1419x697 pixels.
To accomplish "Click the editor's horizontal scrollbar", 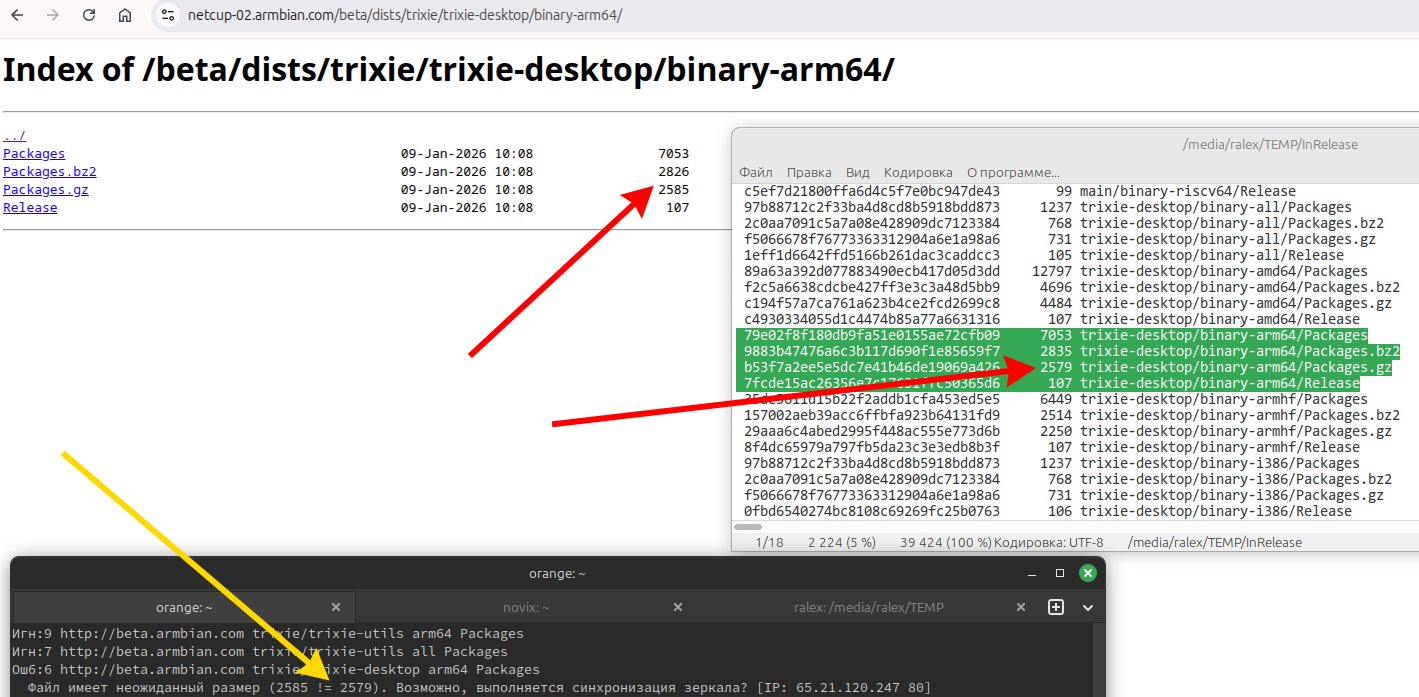I will 748,526.
